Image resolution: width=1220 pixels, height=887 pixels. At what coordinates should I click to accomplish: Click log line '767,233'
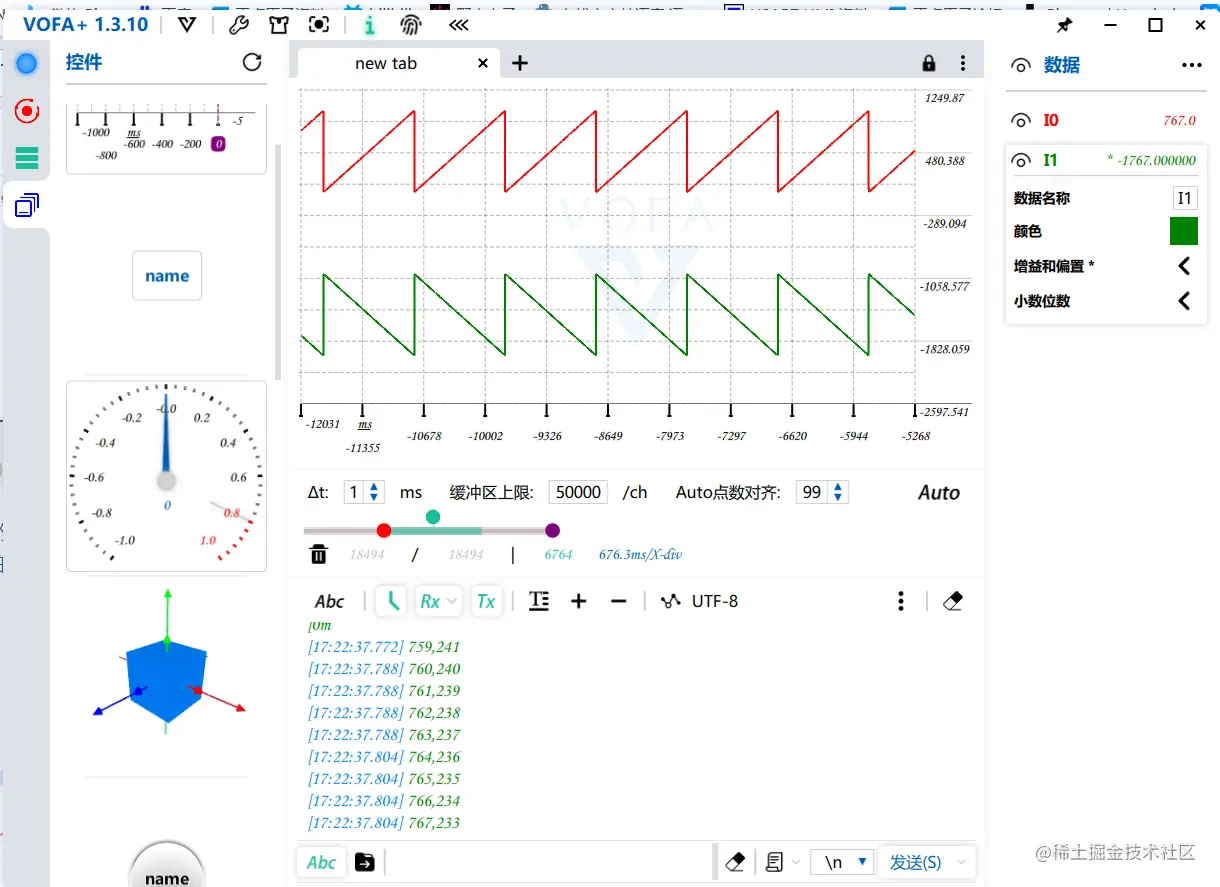pos(434,823)
